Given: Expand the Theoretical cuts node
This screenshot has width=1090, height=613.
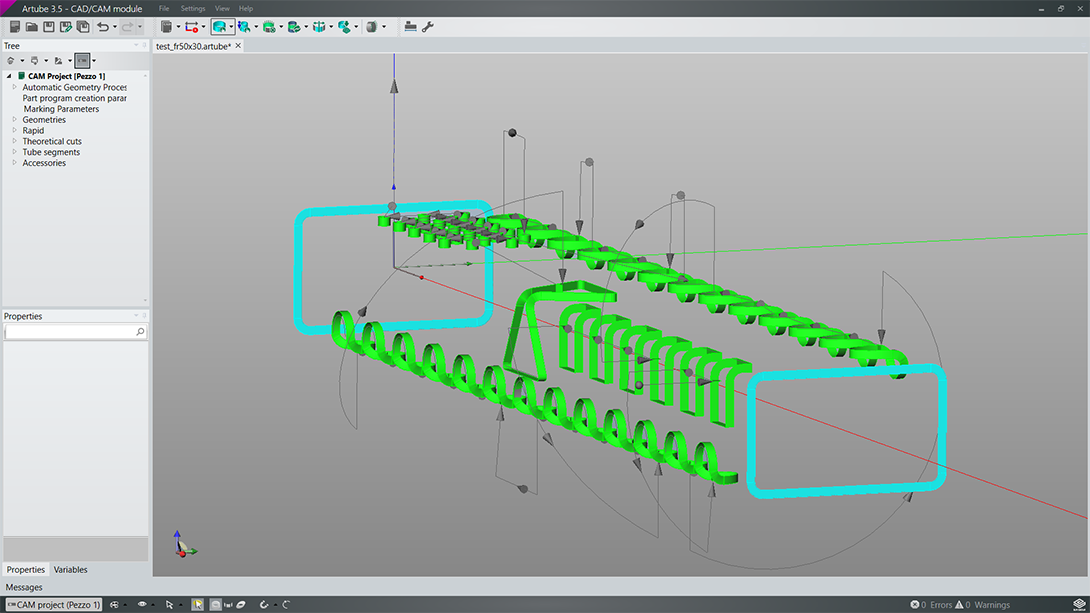Looking at the screenshot, I should tap(16, 141).
